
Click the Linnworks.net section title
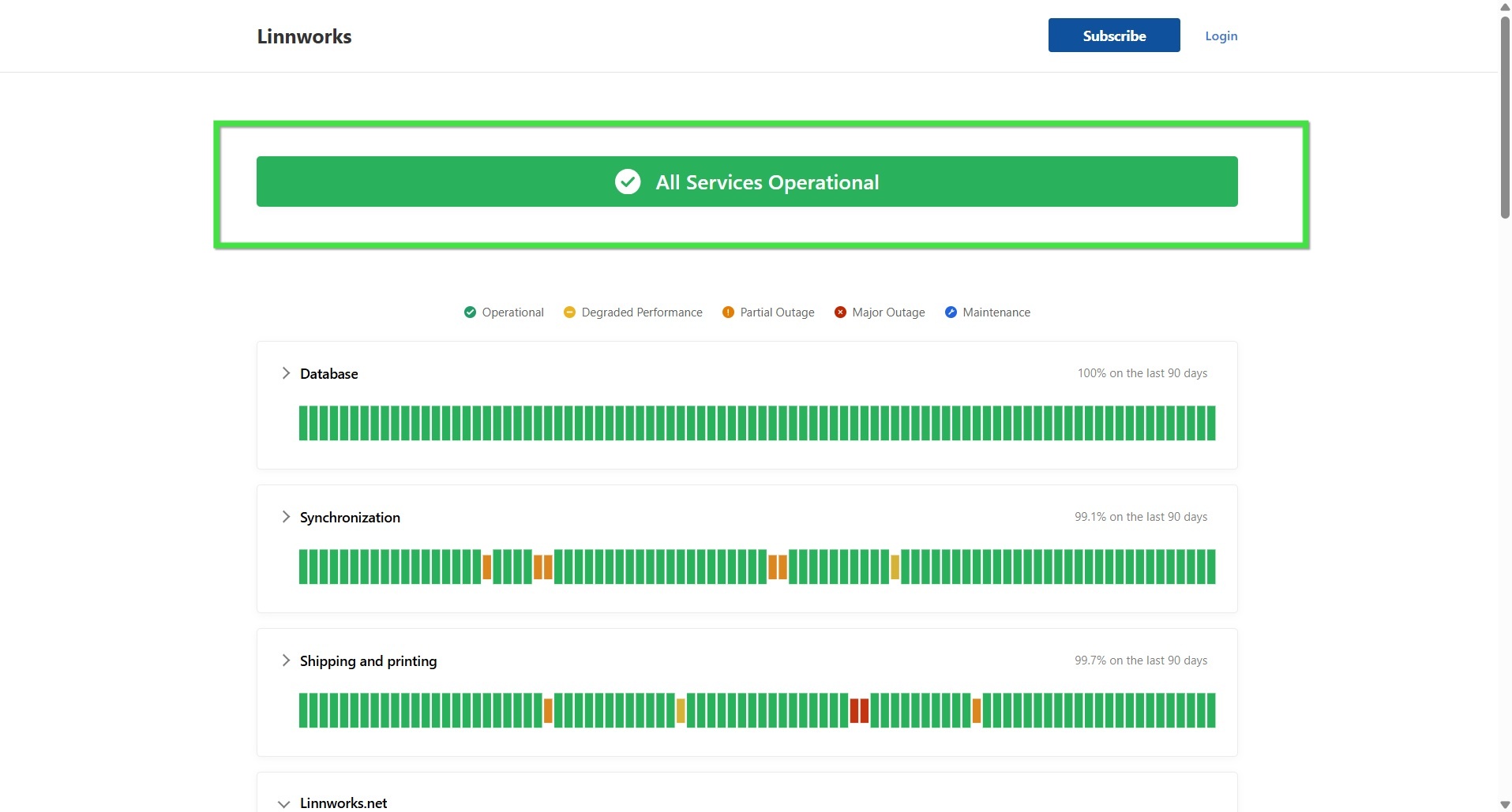[343, 803]
